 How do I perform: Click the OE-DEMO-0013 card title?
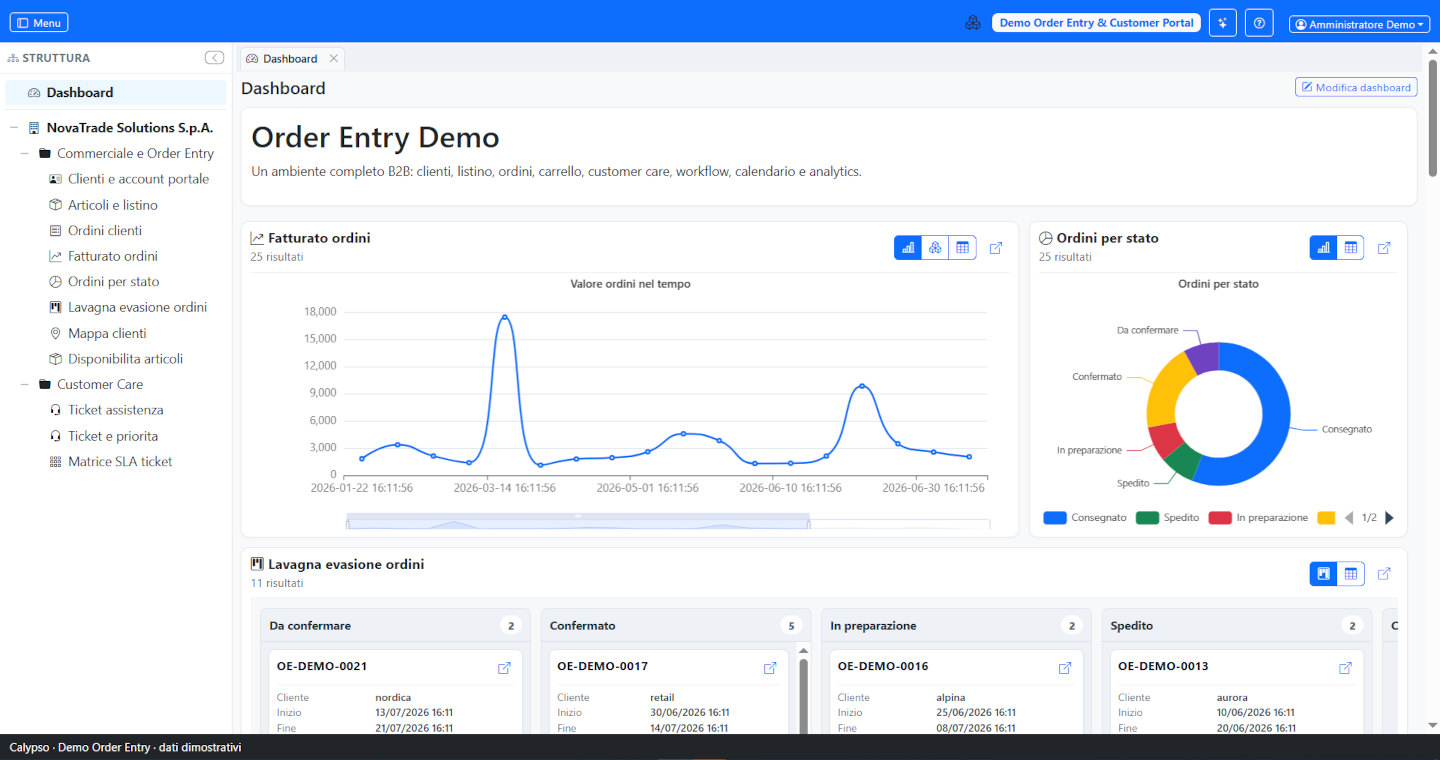[x=1163, y=666]
